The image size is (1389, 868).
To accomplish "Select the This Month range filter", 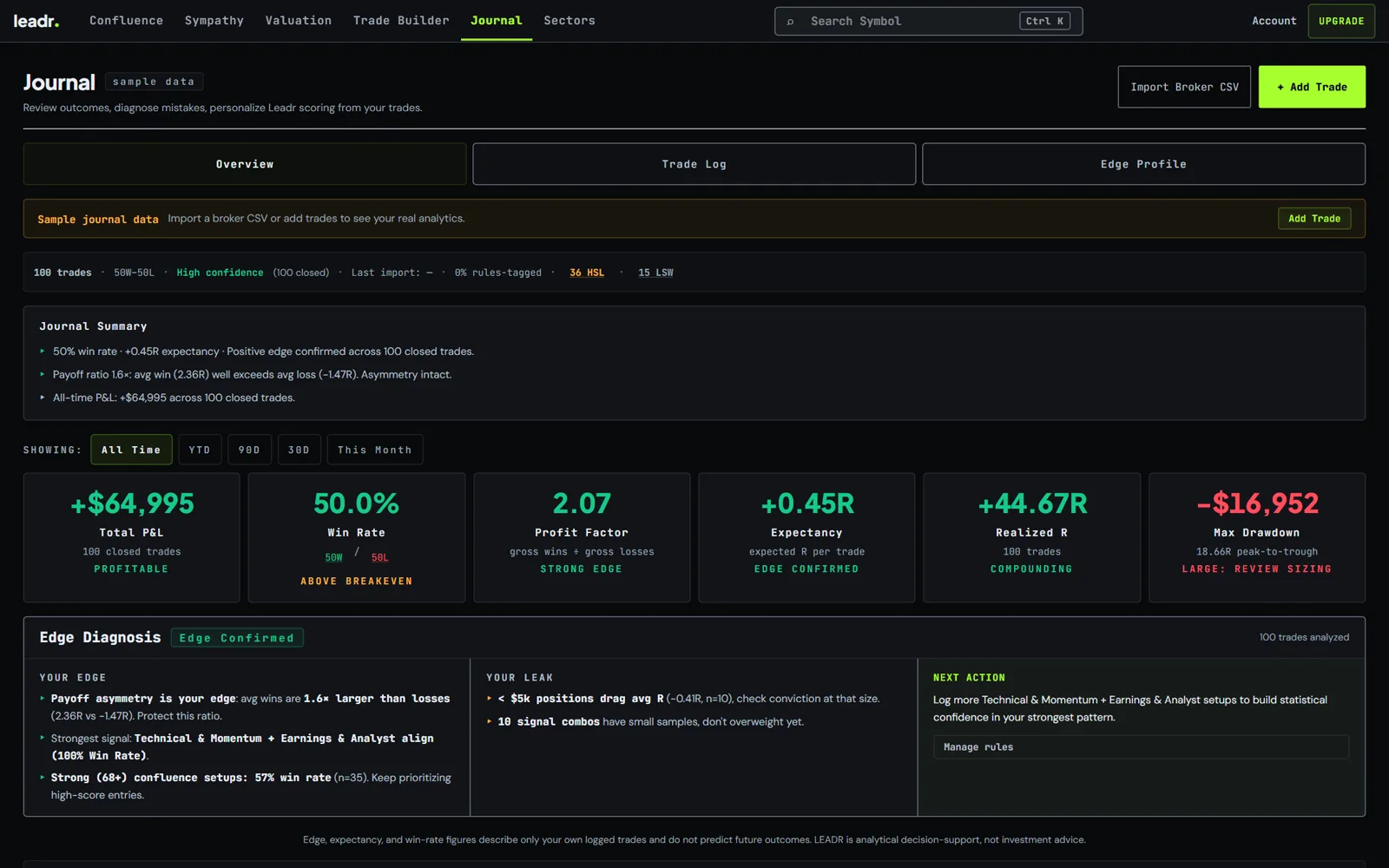I will [x=374, y=450].
